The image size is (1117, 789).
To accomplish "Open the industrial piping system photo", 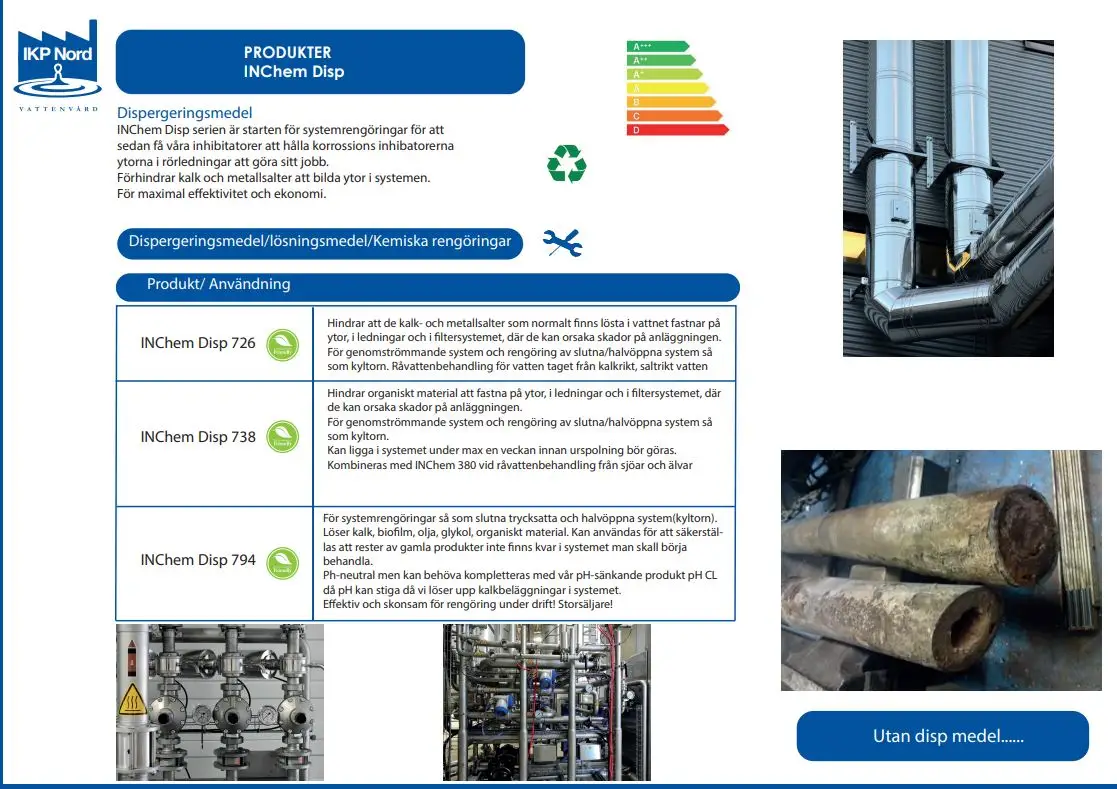I will tap(546, 702).
